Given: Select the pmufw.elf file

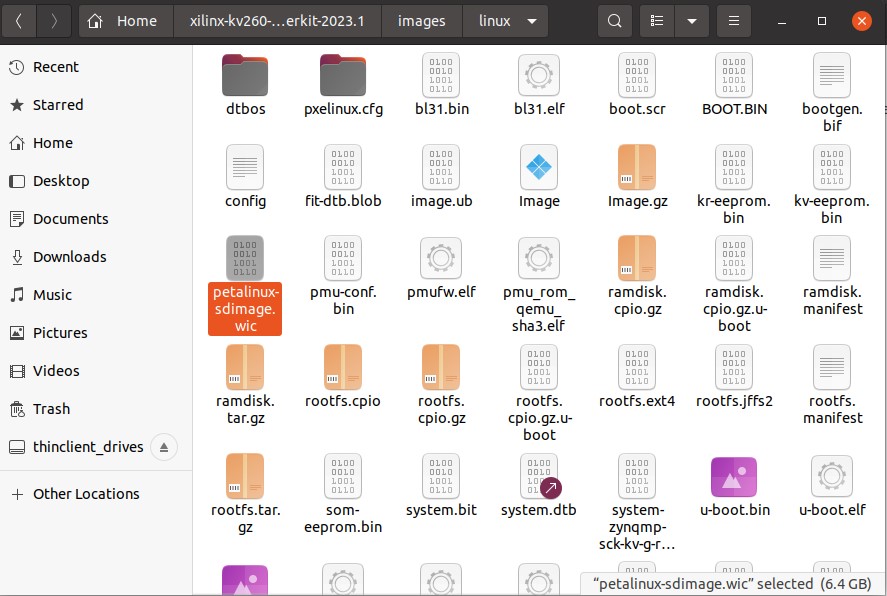Looking at the screenshot, I should 440,258.
